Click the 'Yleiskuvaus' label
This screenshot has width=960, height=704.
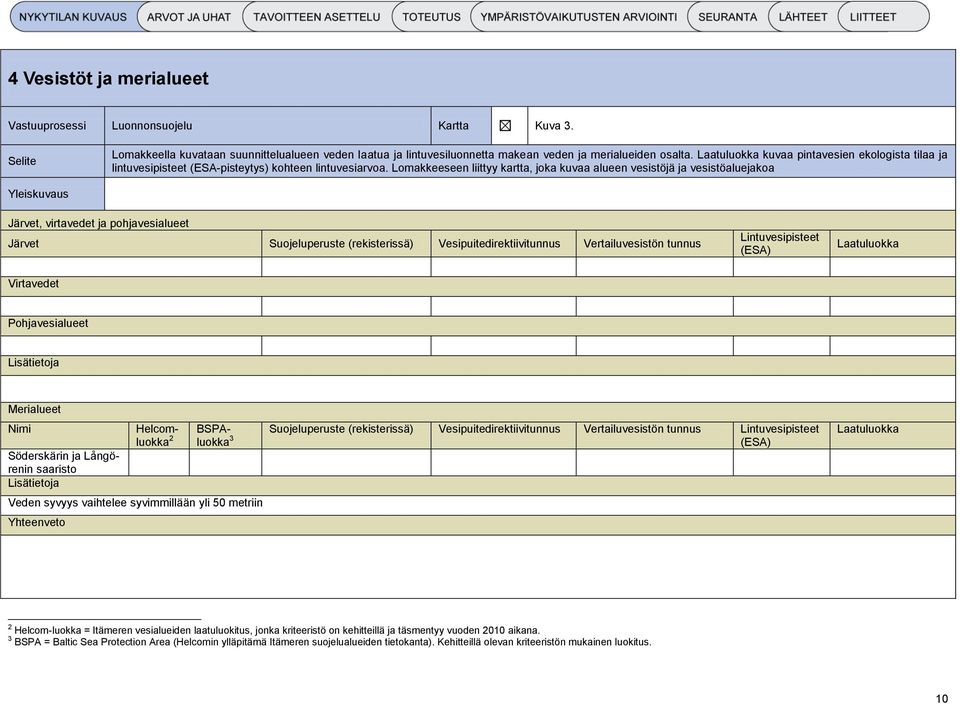click(x=38, y=194)
